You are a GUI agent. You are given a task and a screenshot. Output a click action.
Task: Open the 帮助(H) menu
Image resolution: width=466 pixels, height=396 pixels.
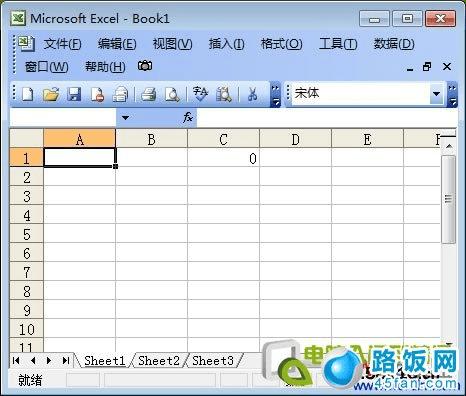105,67
